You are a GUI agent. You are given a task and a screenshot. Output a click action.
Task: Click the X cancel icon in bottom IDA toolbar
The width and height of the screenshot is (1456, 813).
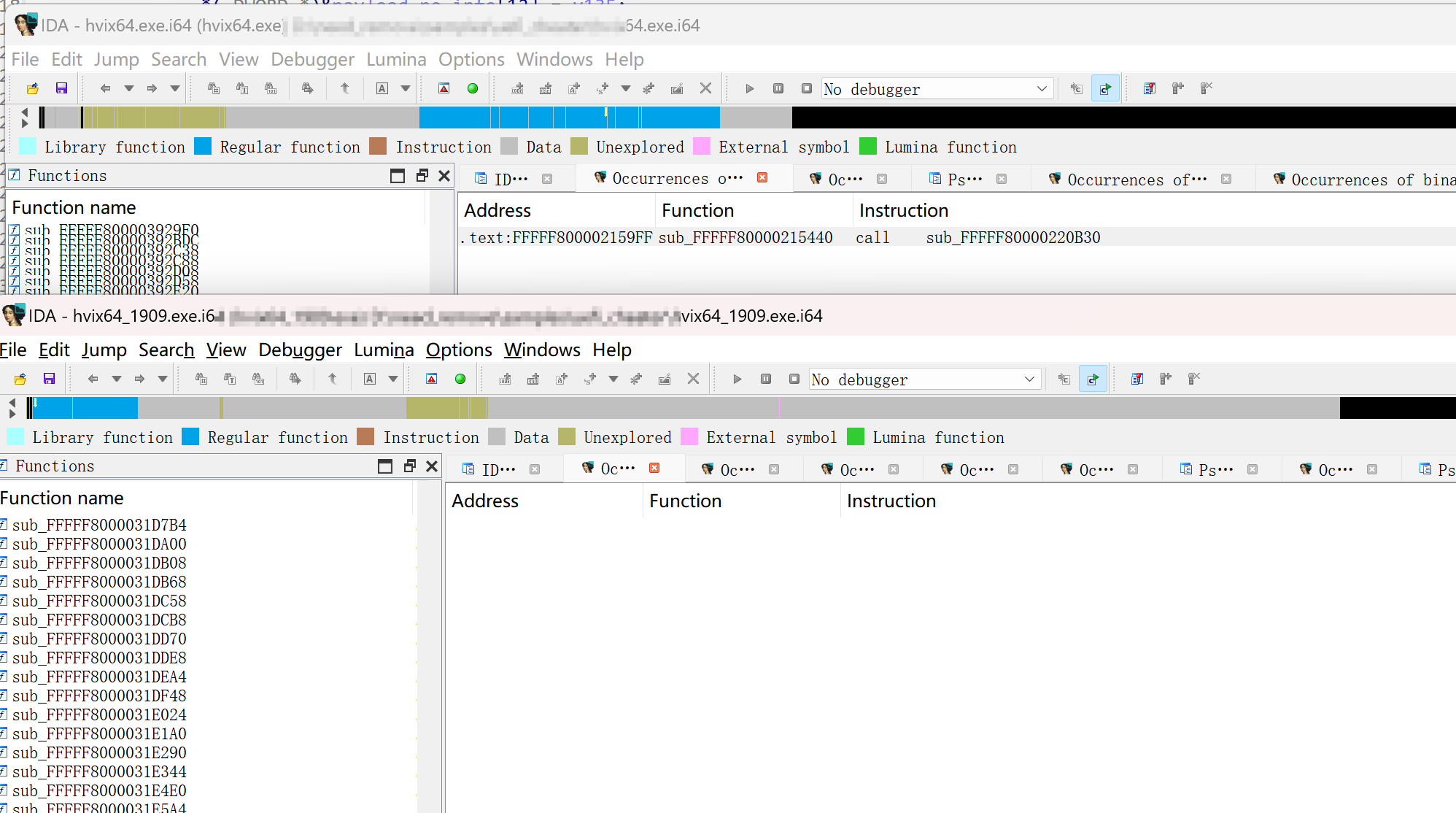[693, 379]
